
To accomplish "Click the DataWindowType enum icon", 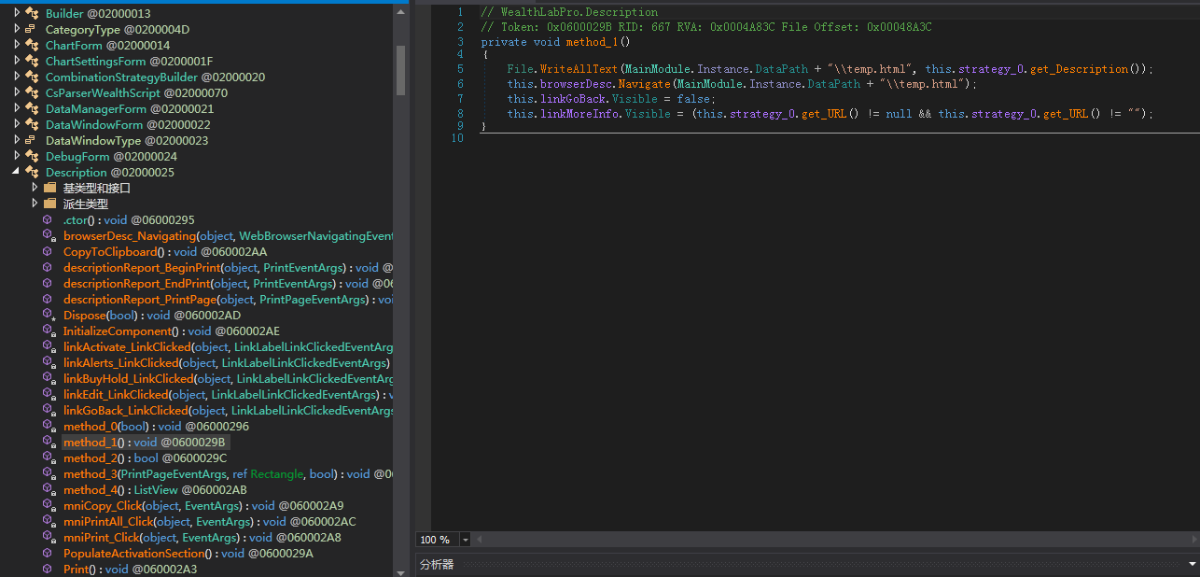I will (x=32, y=141).
